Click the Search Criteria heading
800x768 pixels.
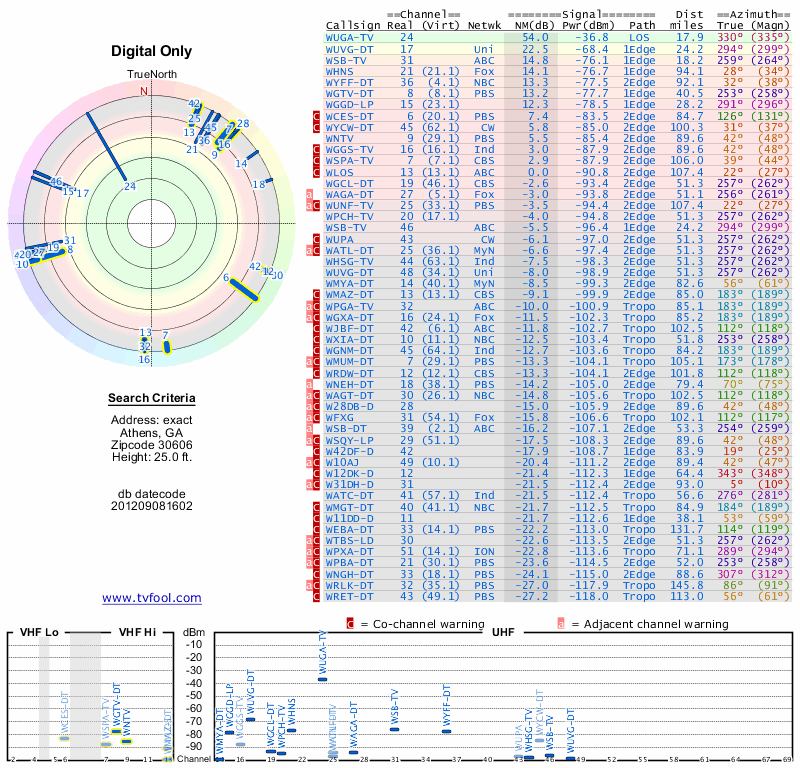coord(152,398)
